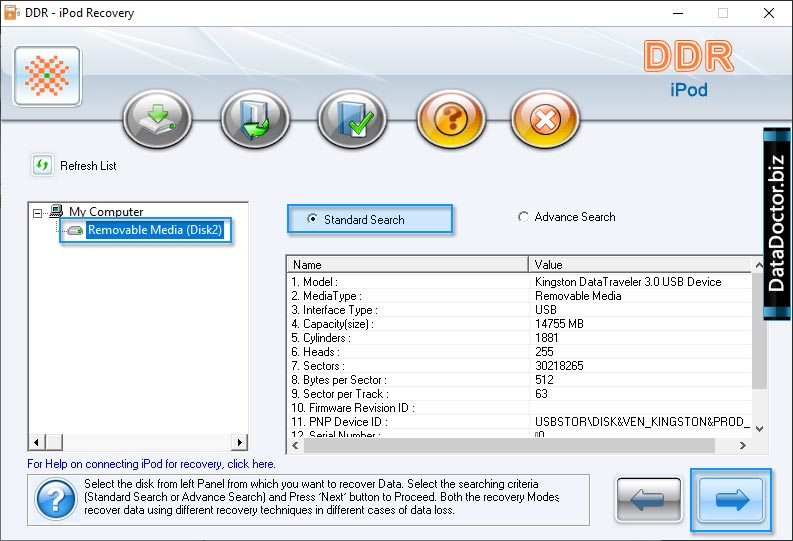The image size is (793, 541).
Task: Collapse the My Computer tree node
Action: click(x=37, y=213)
